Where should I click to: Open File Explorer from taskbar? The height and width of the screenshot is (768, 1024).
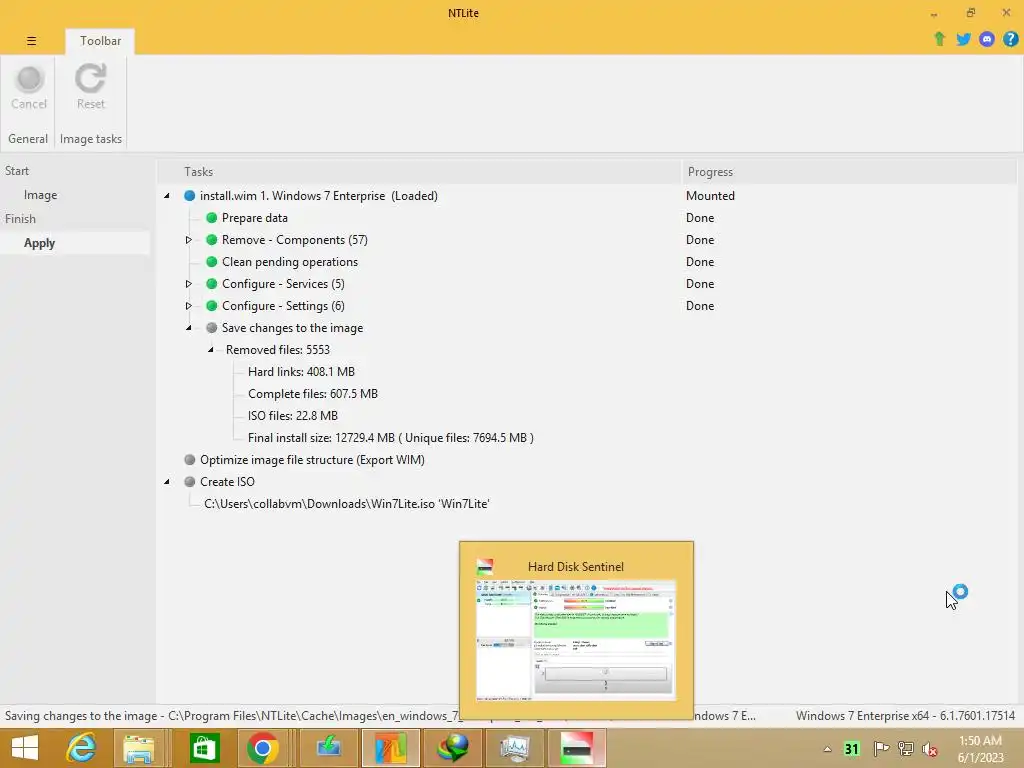click(x=138, y=748)
